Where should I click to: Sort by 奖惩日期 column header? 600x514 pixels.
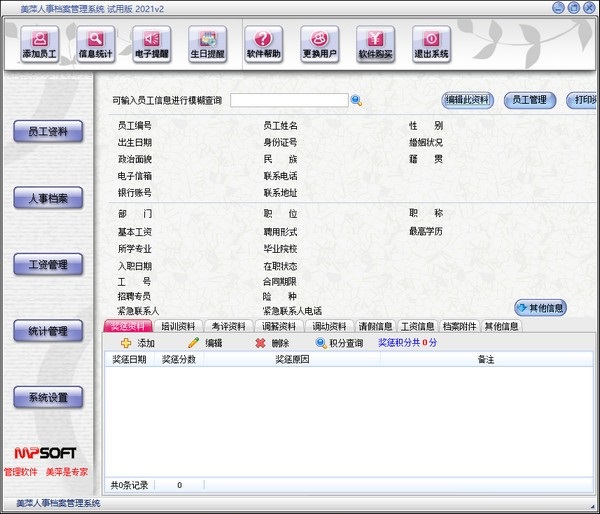(129, 359)
